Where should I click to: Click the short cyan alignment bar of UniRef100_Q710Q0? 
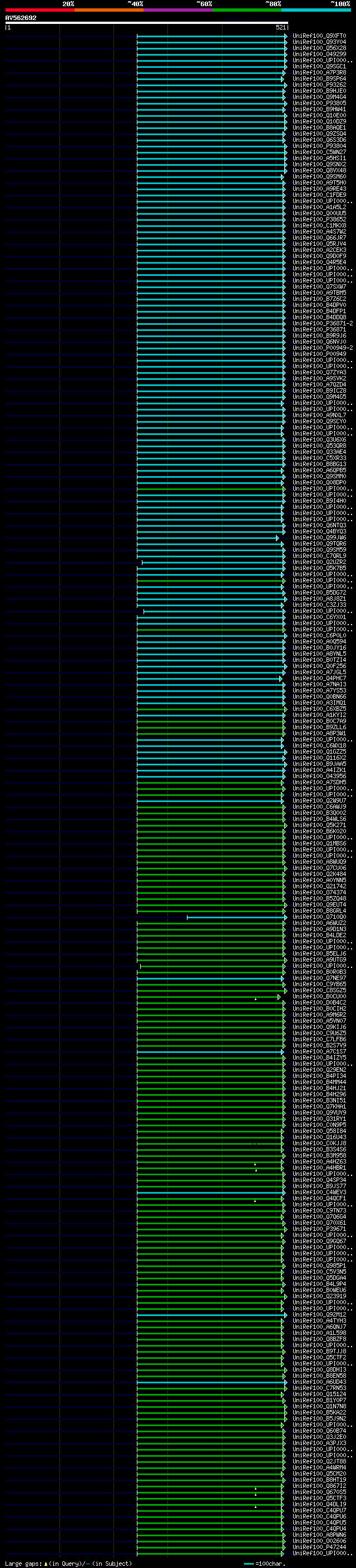pos(237,917)
